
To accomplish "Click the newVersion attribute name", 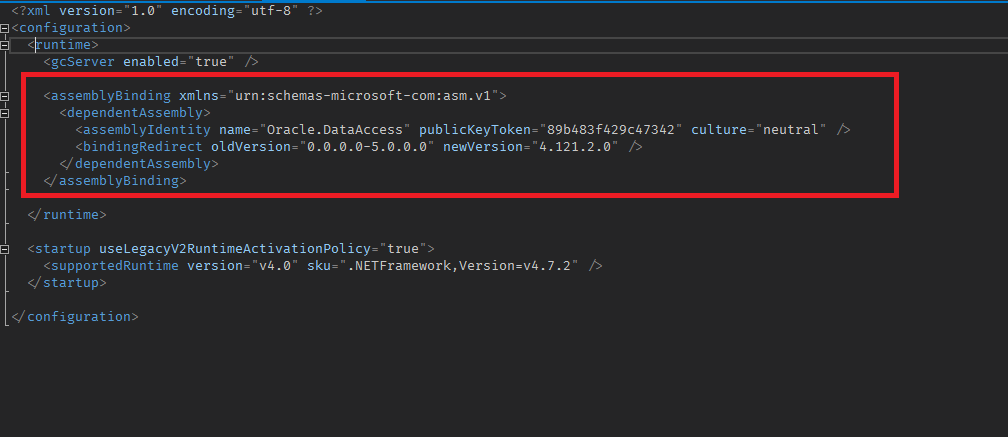I will (482, 147).
